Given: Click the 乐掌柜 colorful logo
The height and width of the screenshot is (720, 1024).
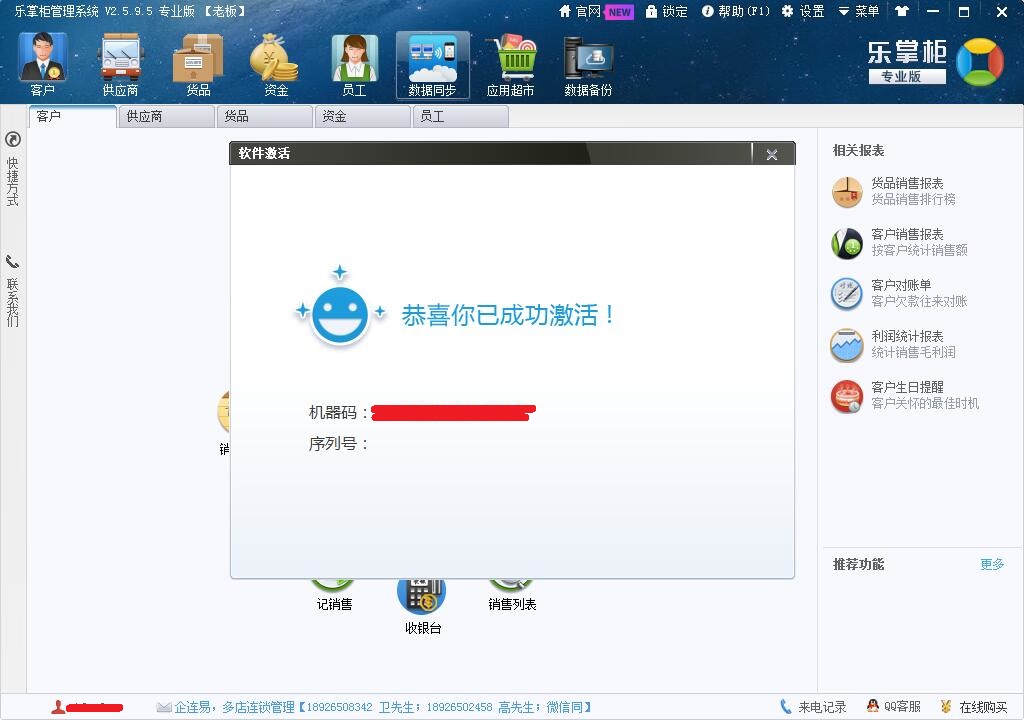Looking at the screenshot, I should point(980,62).
